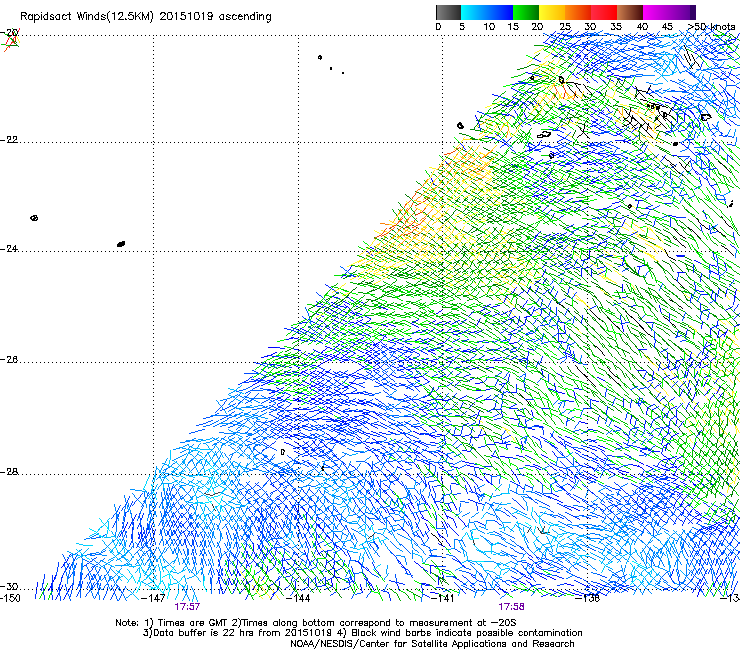Click the -141 longitude axis label
Viewport: 740px width, 650px height.
(442, 598)
